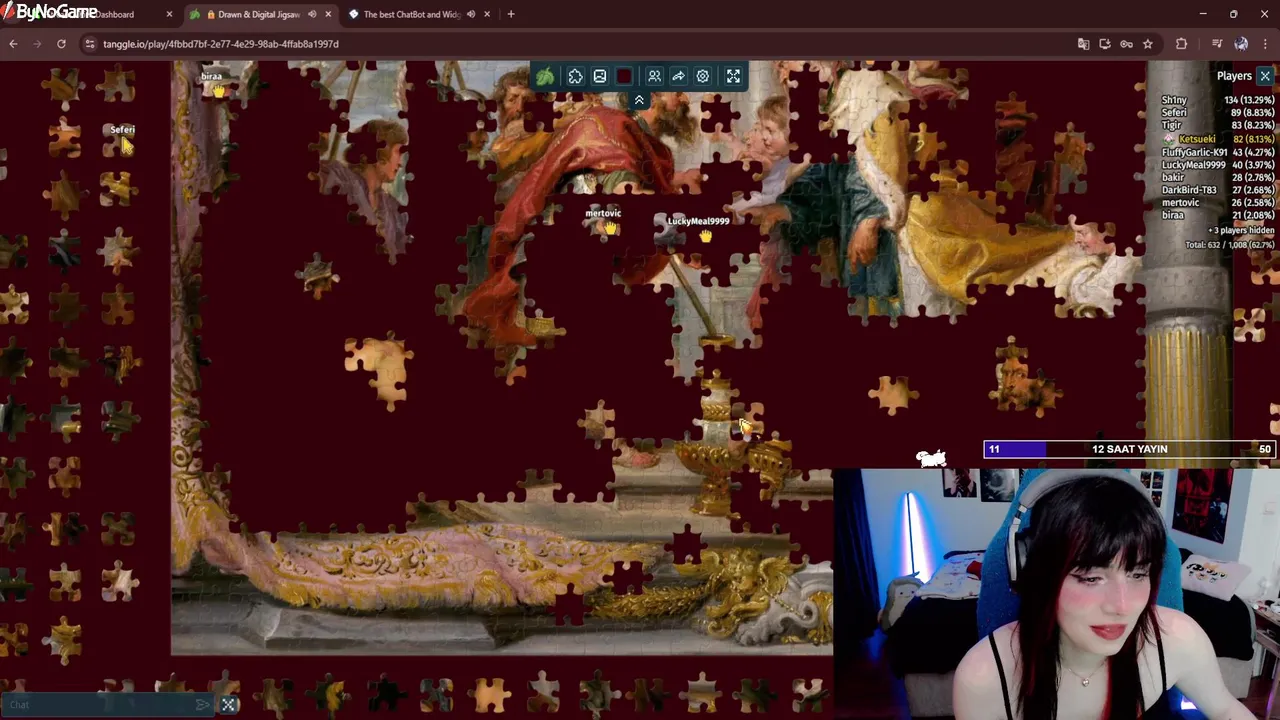The image size is (1280, 720).
Task: Open the background color swatch
Action: [625, 77]
